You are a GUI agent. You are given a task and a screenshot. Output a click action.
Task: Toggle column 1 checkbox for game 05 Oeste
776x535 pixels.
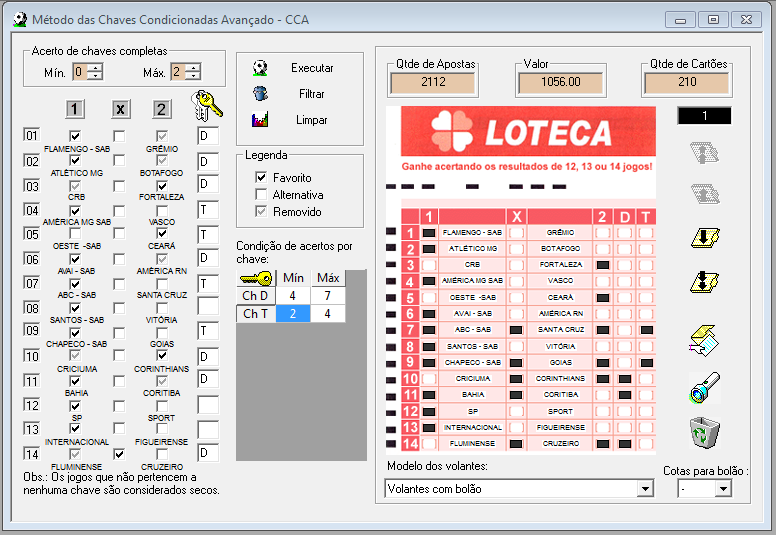75,233
